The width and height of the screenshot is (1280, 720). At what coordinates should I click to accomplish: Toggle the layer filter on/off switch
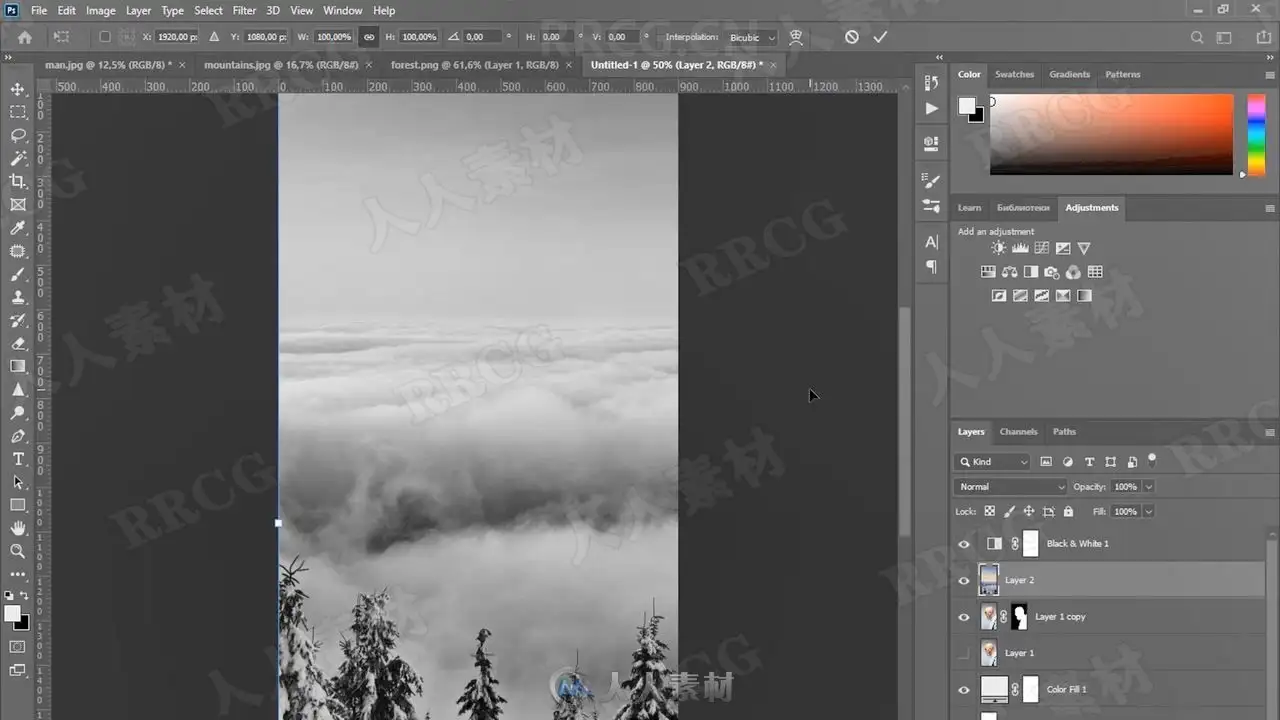click(1152, 460)
